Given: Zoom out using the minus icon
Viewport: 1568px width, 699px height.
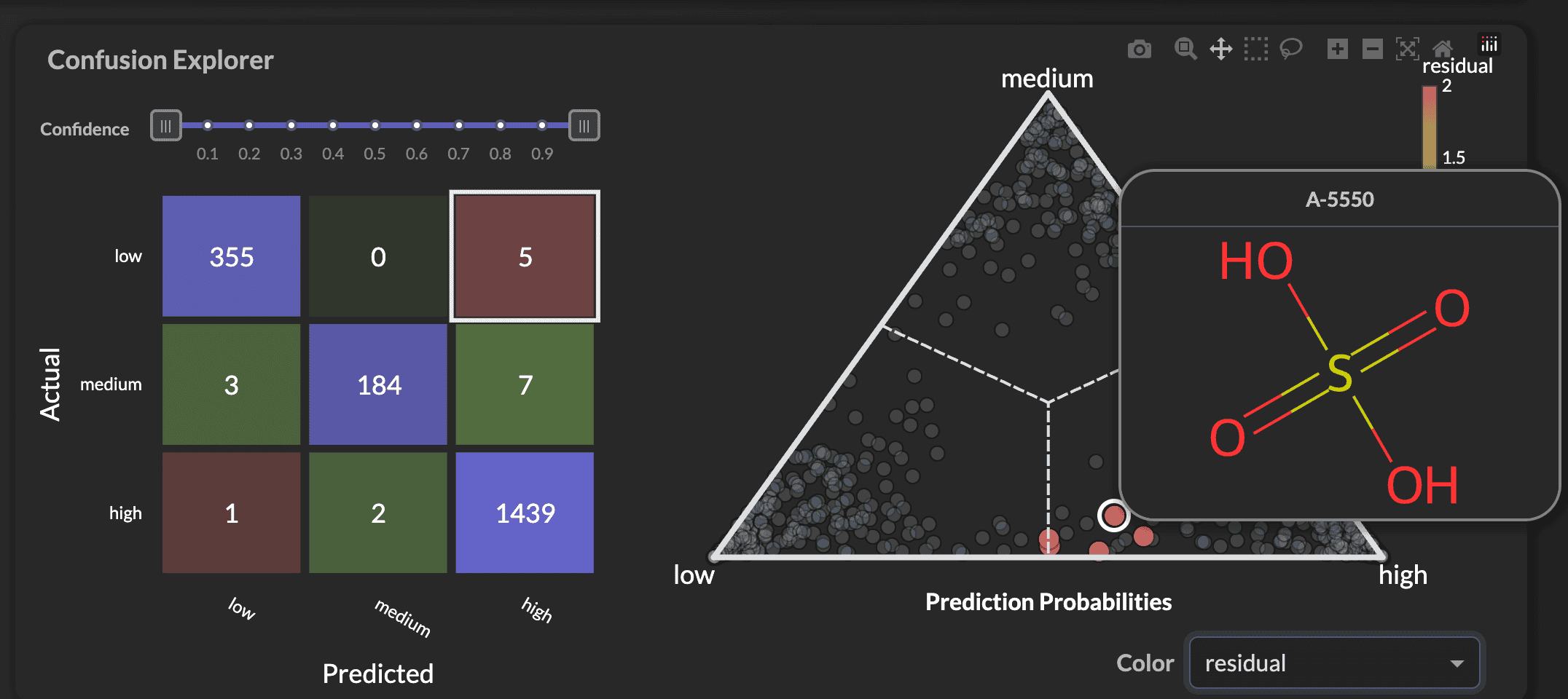Looking at the screenshot, I should tap(1372, 49).
